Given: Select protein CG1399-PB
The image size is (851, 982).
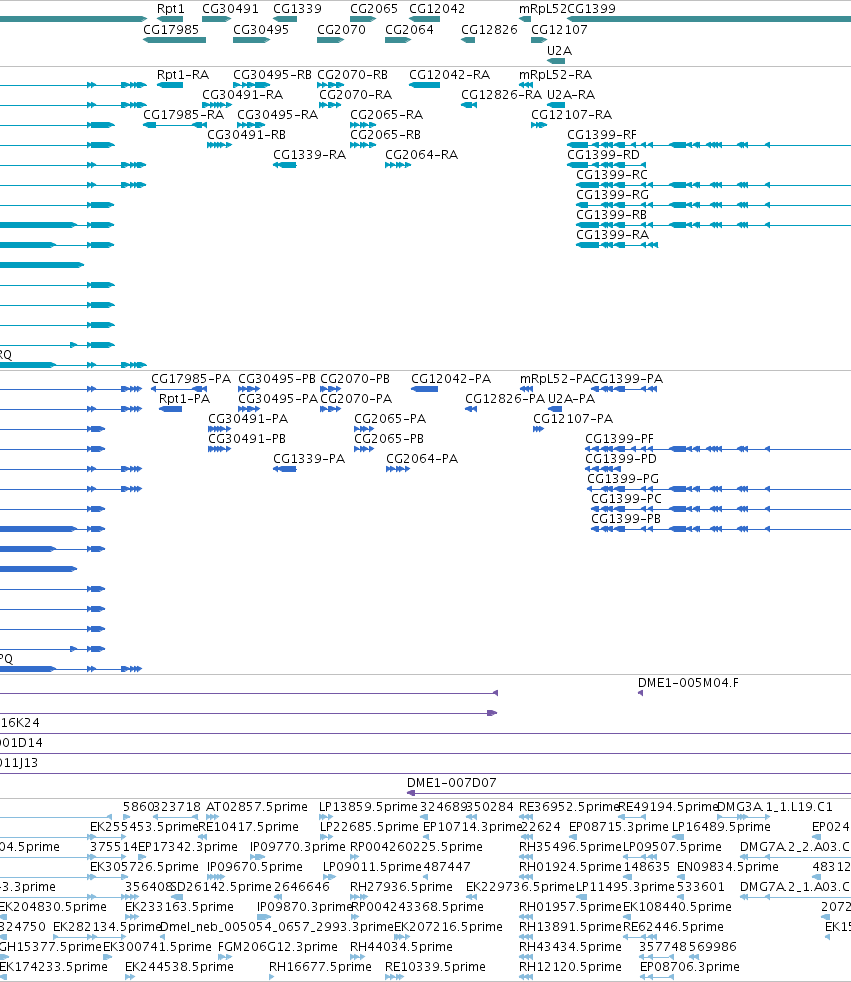Looking at the screenshot, I should coord(626,519).
